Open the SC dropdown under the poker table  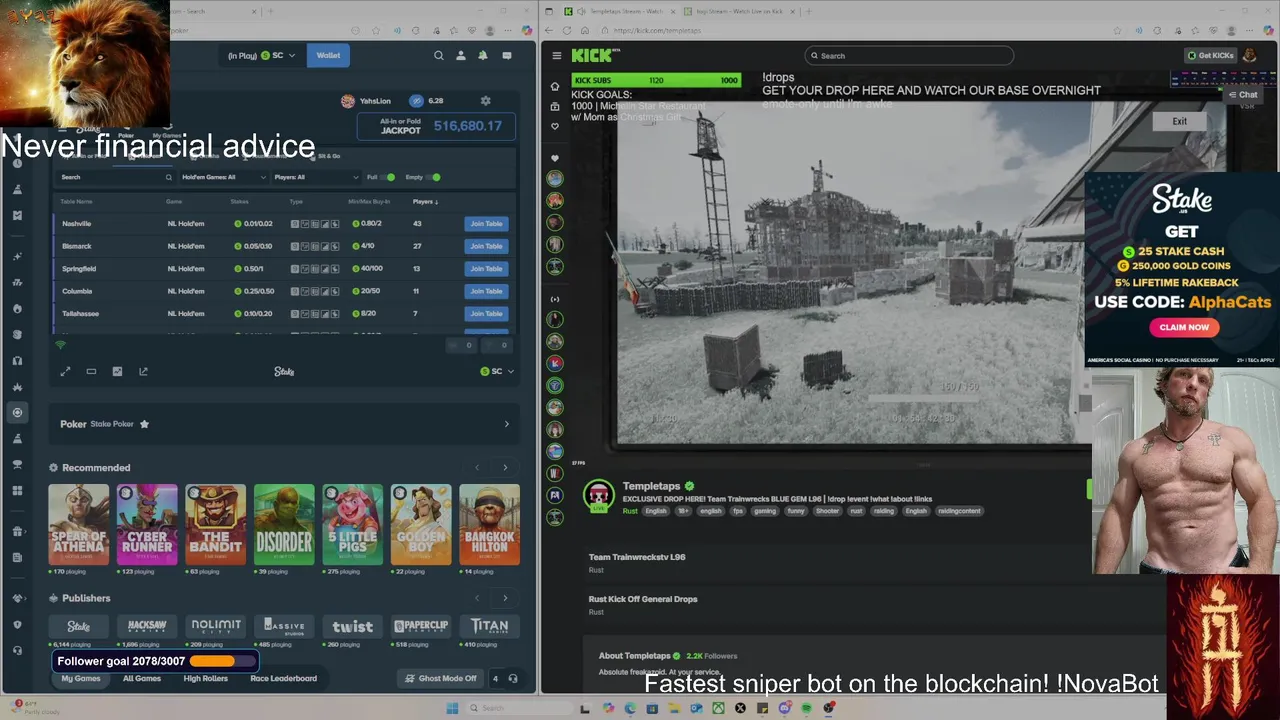point(497,371)
